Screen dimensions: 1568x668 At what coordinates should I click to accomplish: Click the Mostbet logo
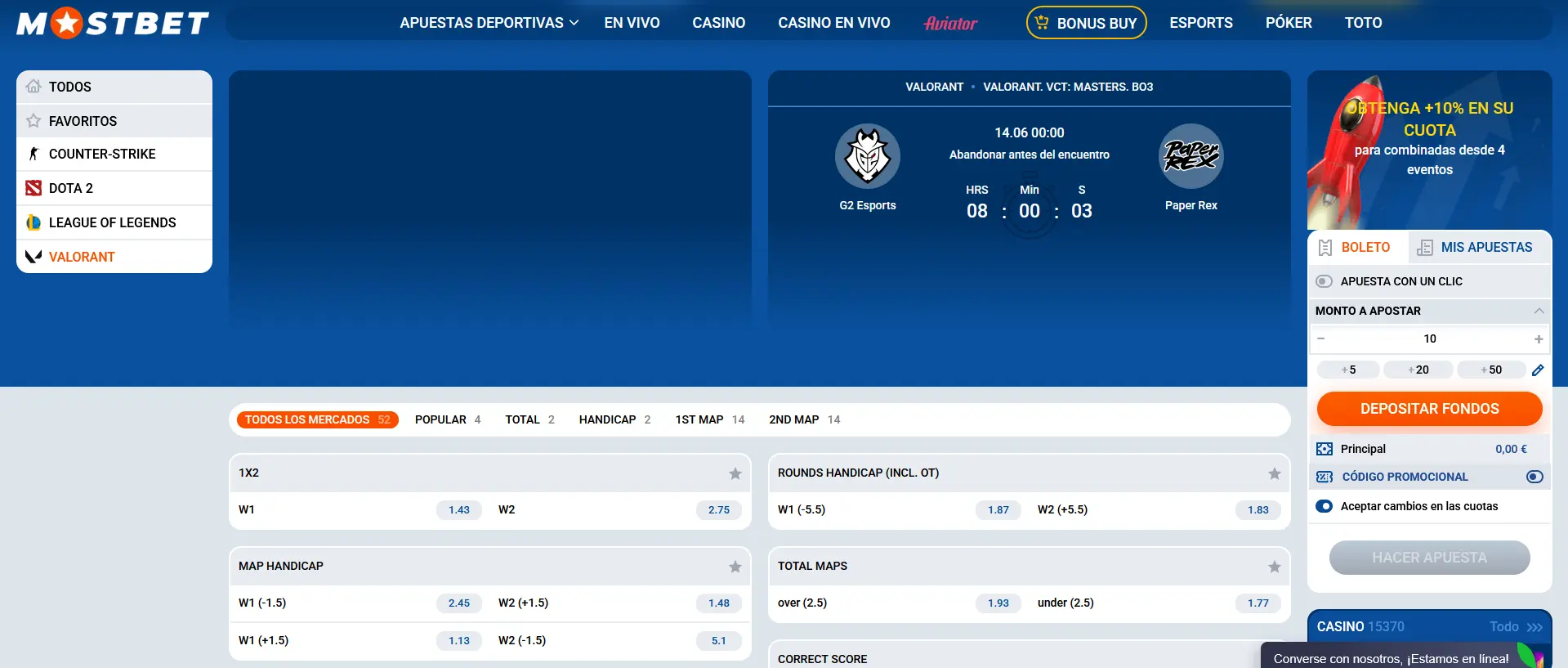click(x=113, y=23)
